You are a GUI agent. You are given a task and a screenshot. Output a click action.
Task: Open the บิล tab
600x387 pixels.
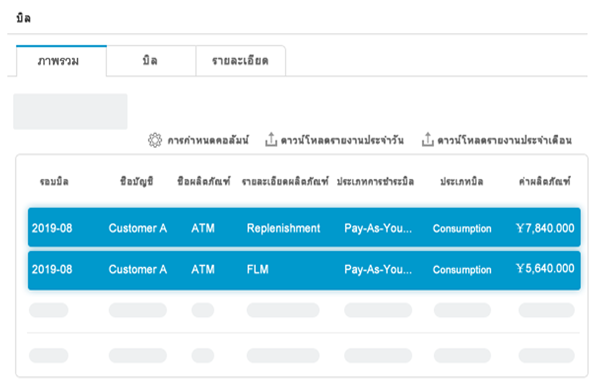(x=151, y=61)
